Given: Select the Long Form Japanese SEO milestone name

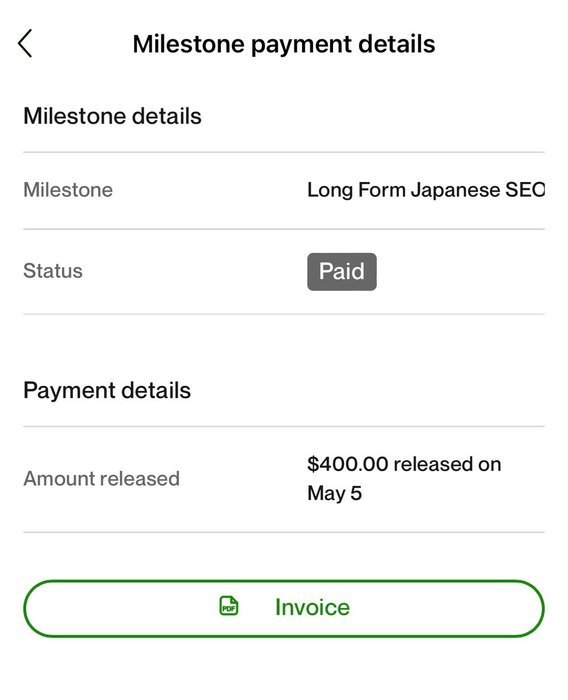Looking at the screenshot, I should point(426,190).
